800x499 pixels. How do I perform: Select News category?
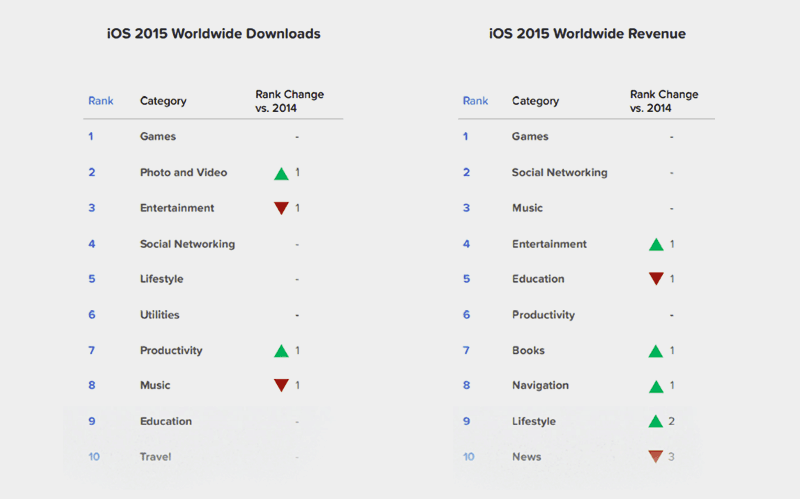click(x=527, y=457)
